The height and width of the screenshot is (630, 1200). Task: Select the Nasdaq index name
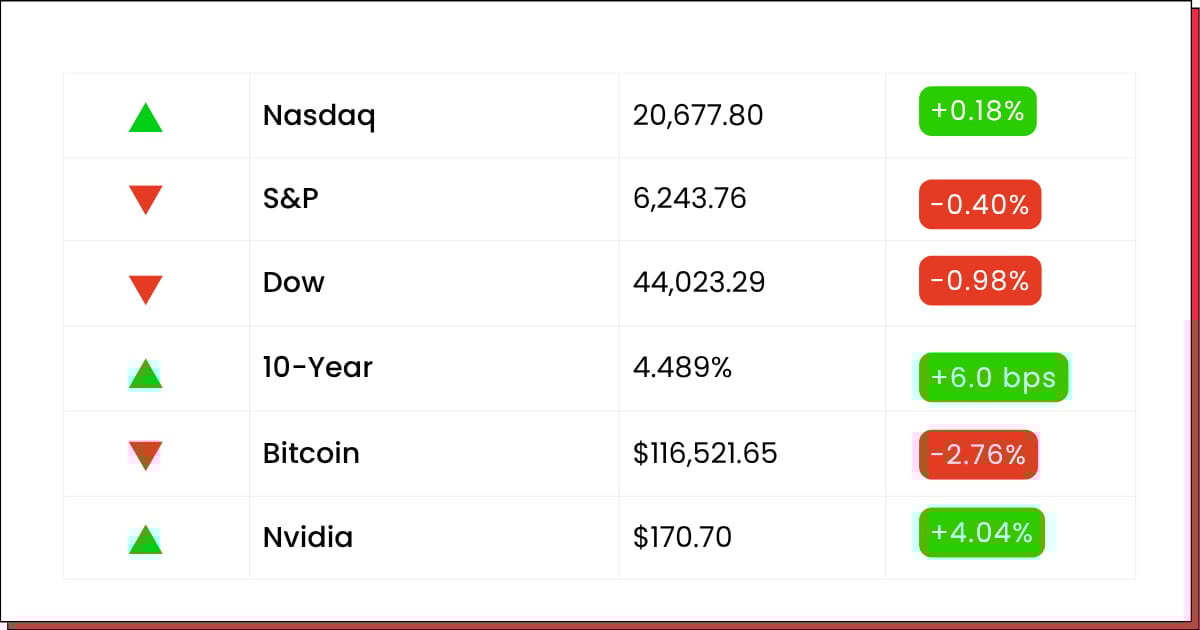click(319, 116)
